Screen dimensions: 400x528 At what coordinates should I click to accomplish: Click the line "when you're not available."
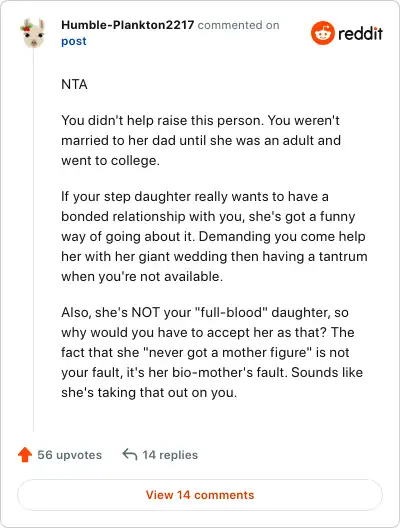142,276
